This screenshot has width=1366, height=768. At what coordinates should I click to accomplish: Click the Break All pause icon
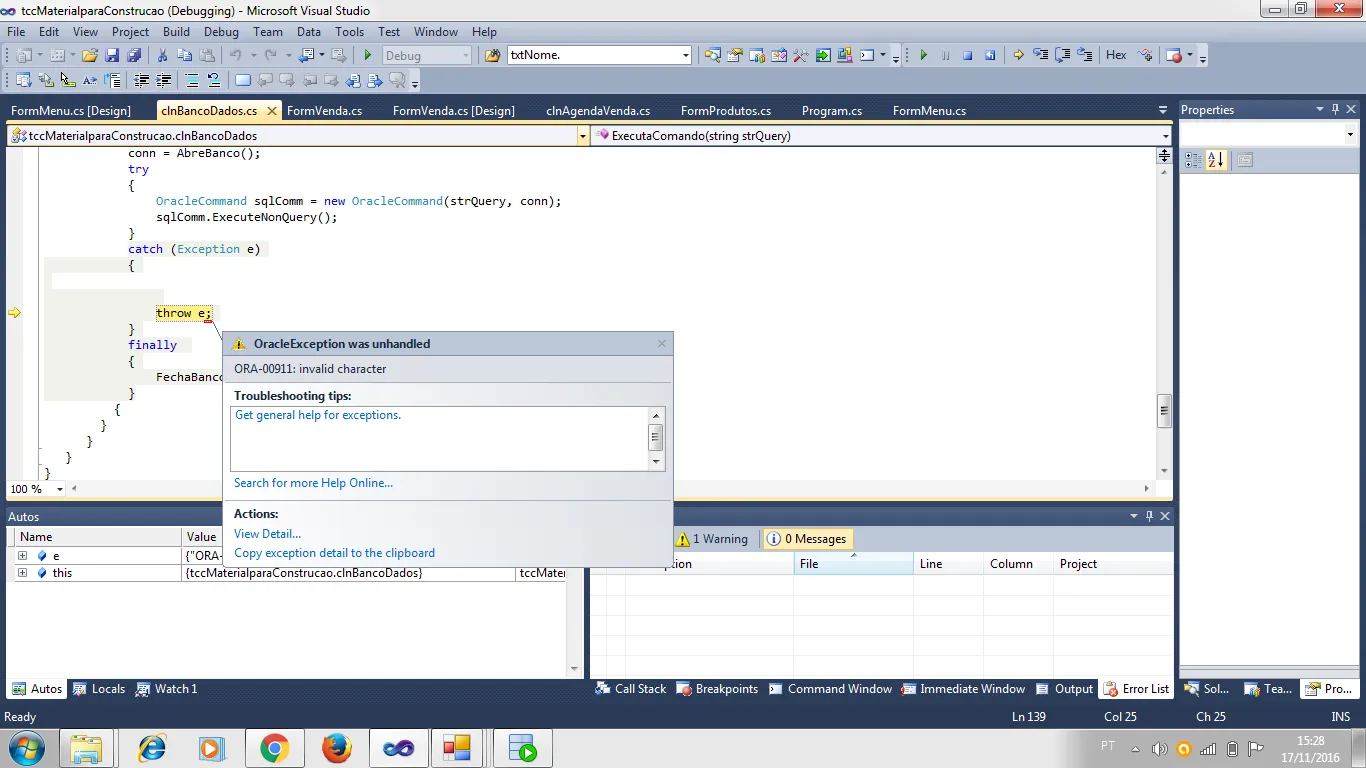click(945, 55)
